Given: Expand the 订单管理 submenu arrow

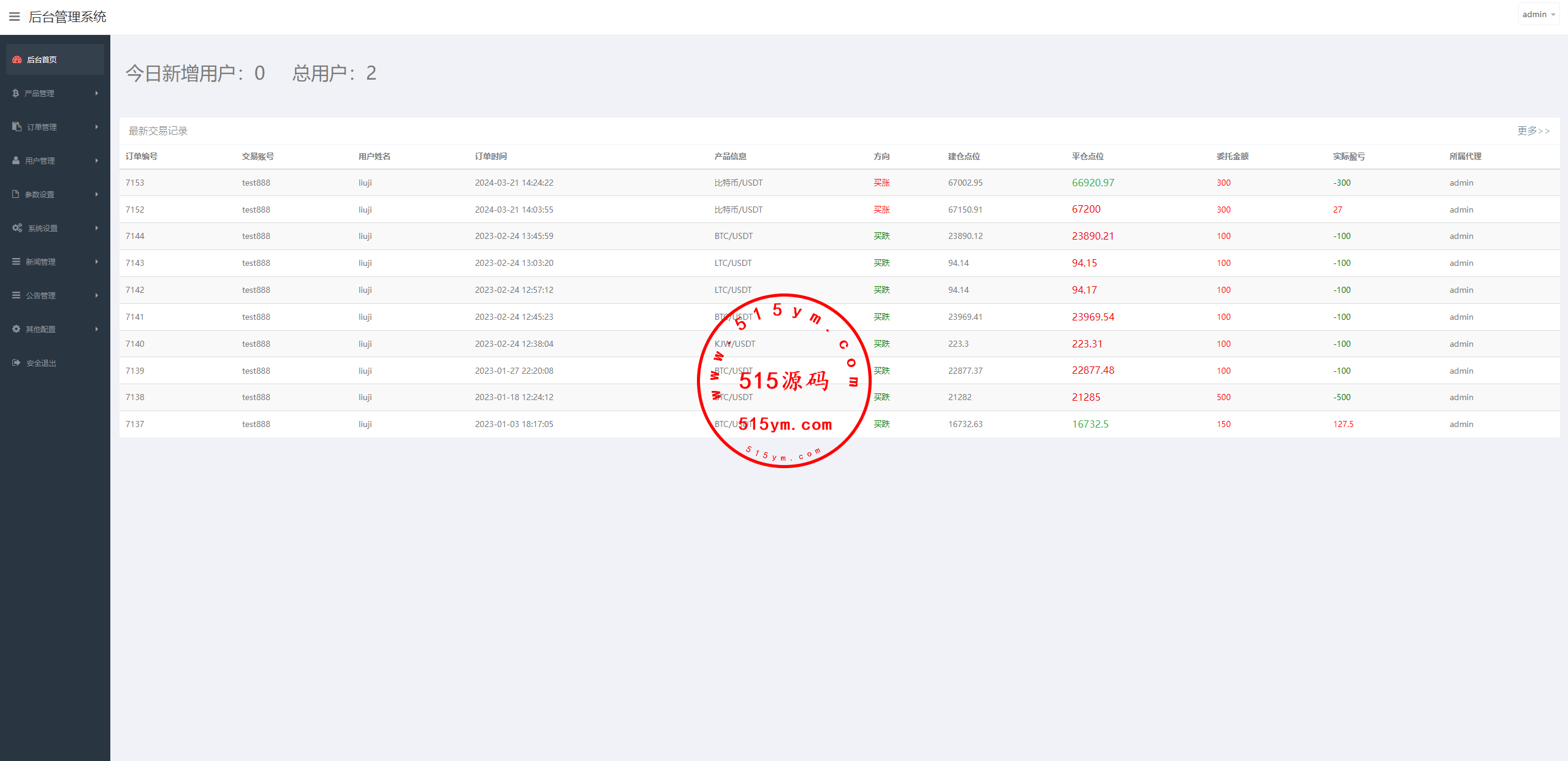Looking at the screenshot, I should coord(96,127).
